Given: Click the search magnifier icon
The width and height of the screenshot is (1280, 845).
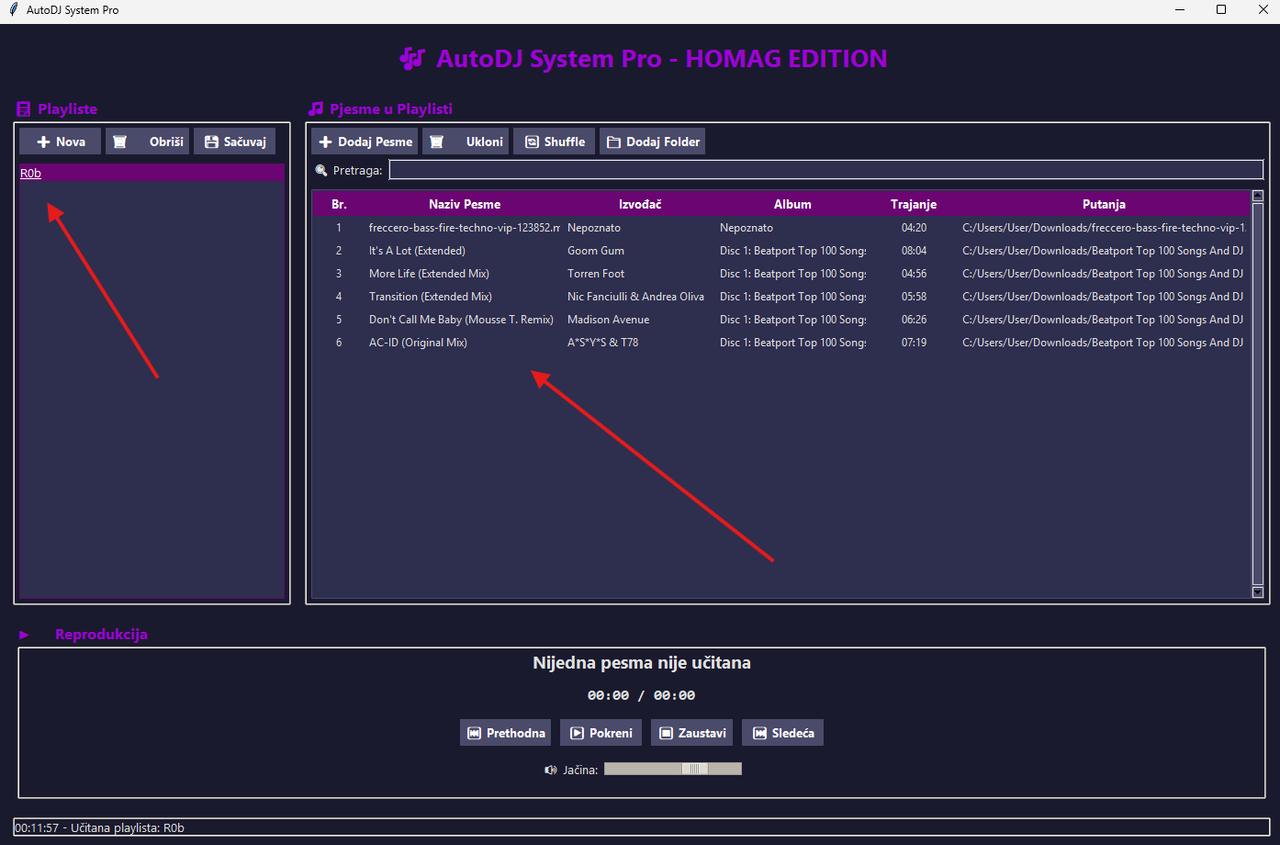Looking at the screenshot, I should click(x=321, y=171).
